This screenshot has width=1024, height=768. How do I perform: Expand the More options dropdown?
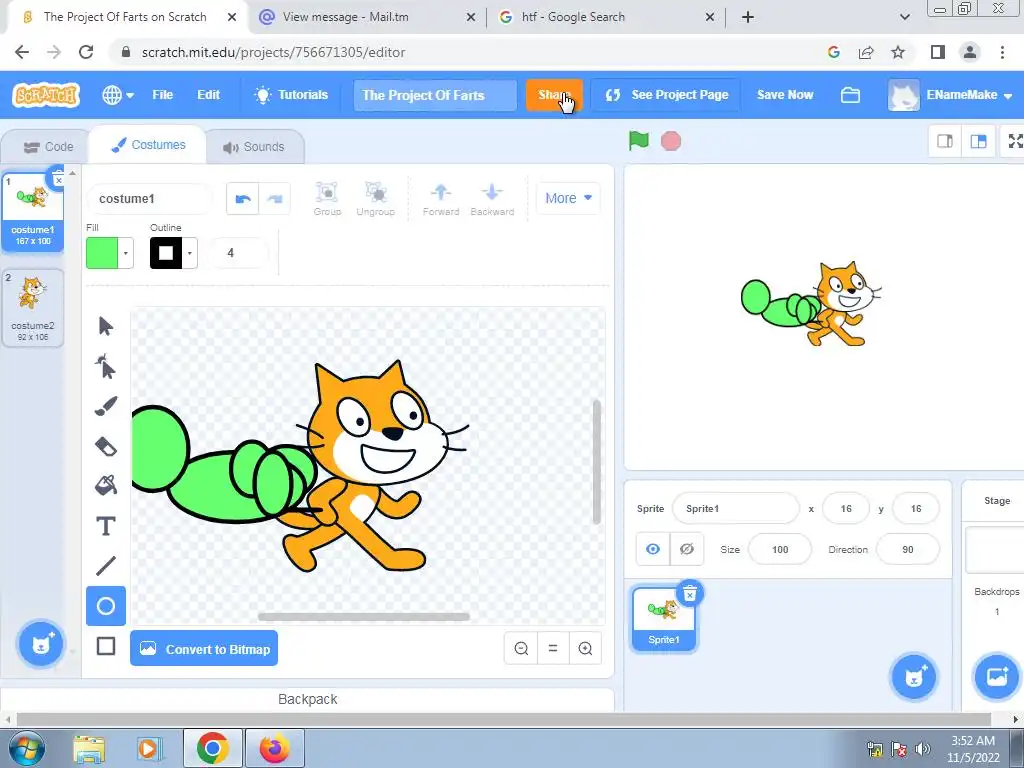point(568,198)
